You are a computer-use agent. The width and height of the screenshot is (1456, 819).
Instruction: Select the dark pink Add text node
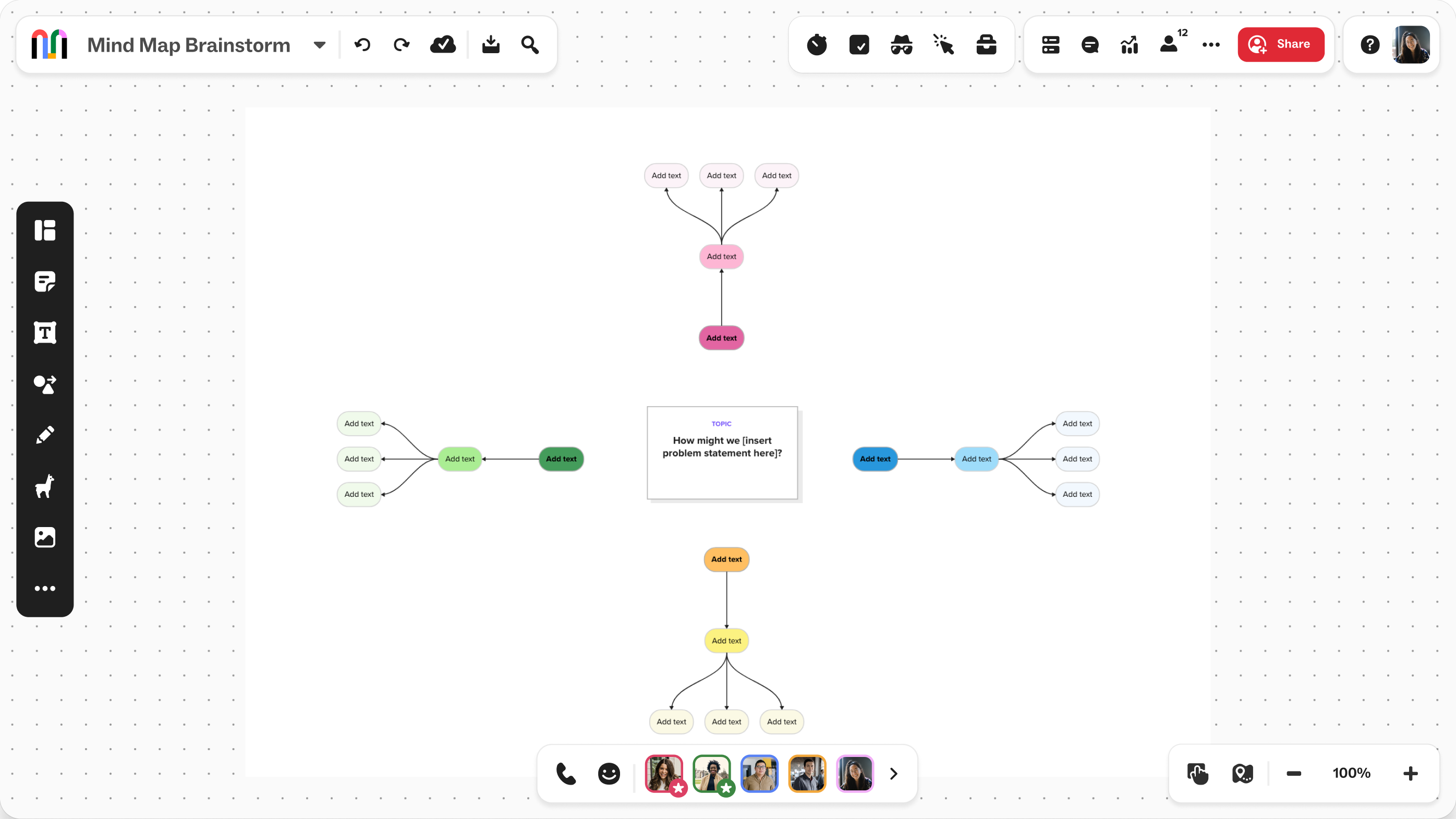(x=721, y=338)
